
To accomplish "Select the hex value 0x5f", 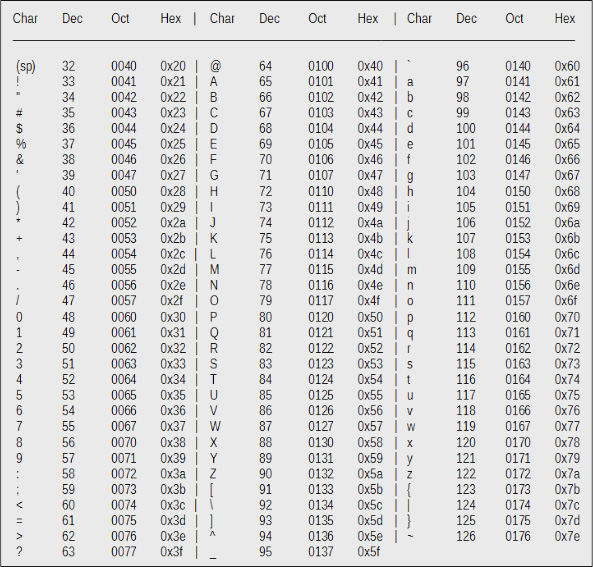I will point(368,552).
